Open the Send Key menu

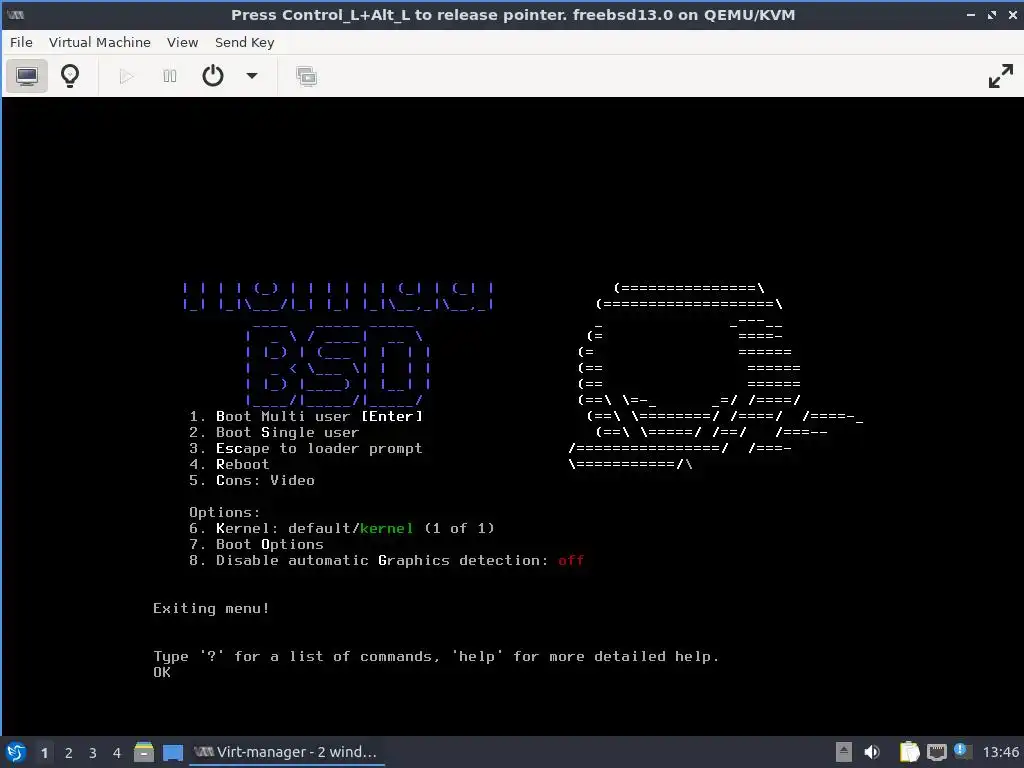(245, 42)
